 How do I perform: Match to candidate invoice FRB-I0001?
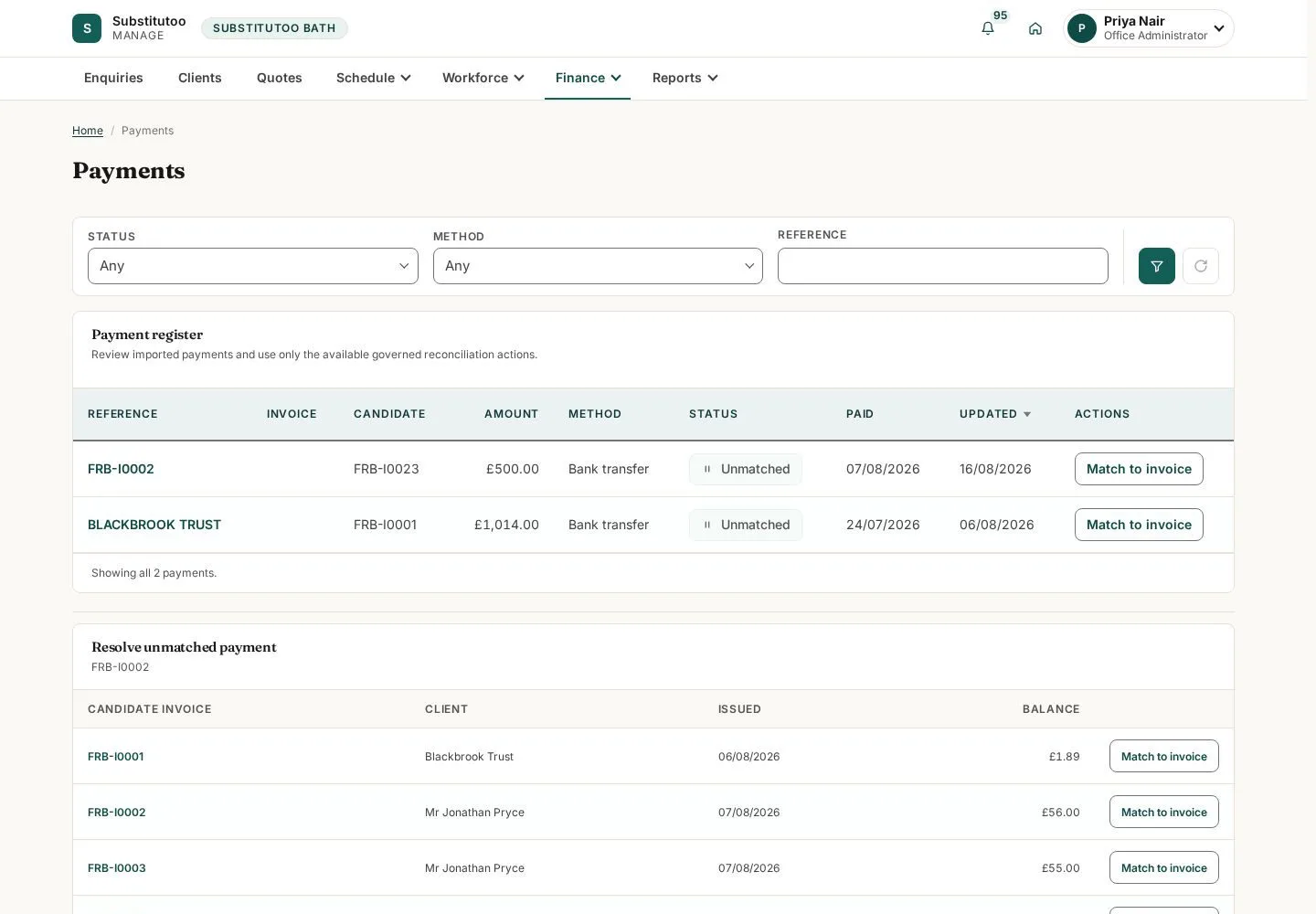1164,756
